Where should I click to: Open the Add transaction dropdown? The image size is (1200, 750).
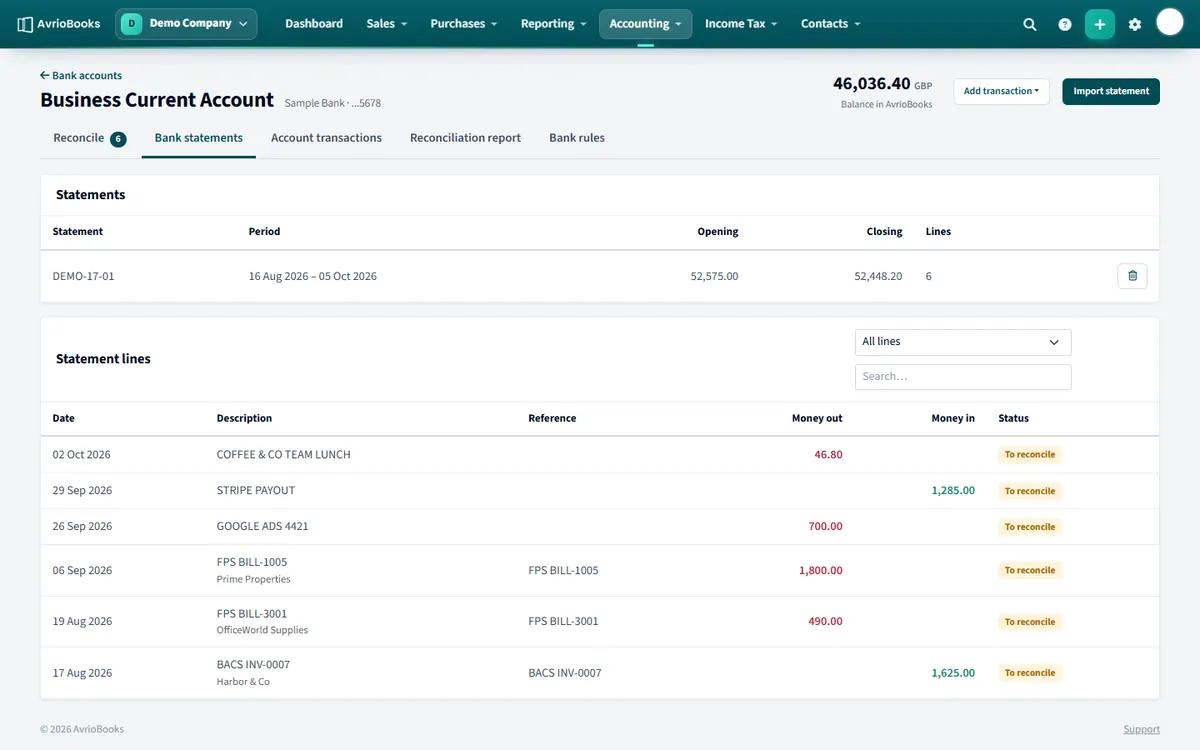pyautogui.click(x=1001, y=91)
